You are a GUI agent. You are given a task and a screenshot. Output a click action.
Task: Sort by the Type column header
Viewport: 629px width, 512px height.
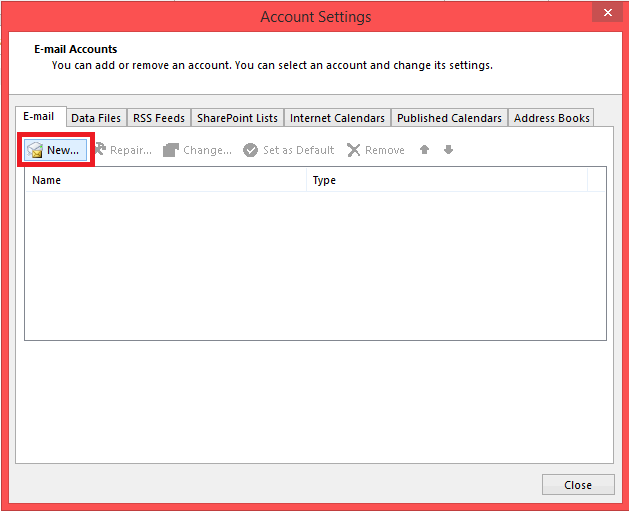point(446,180)
